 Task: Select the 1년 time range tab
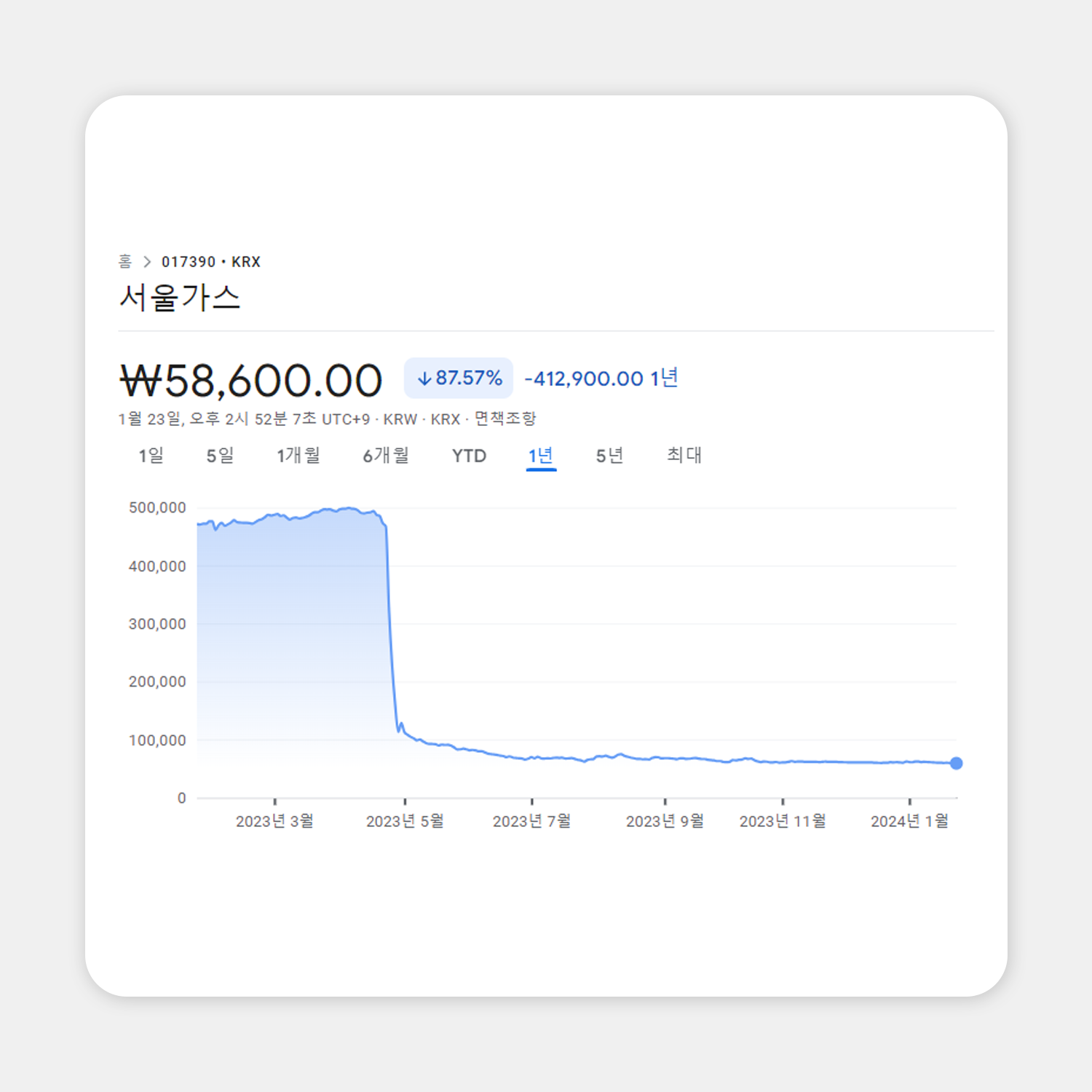tap(541, 456)
